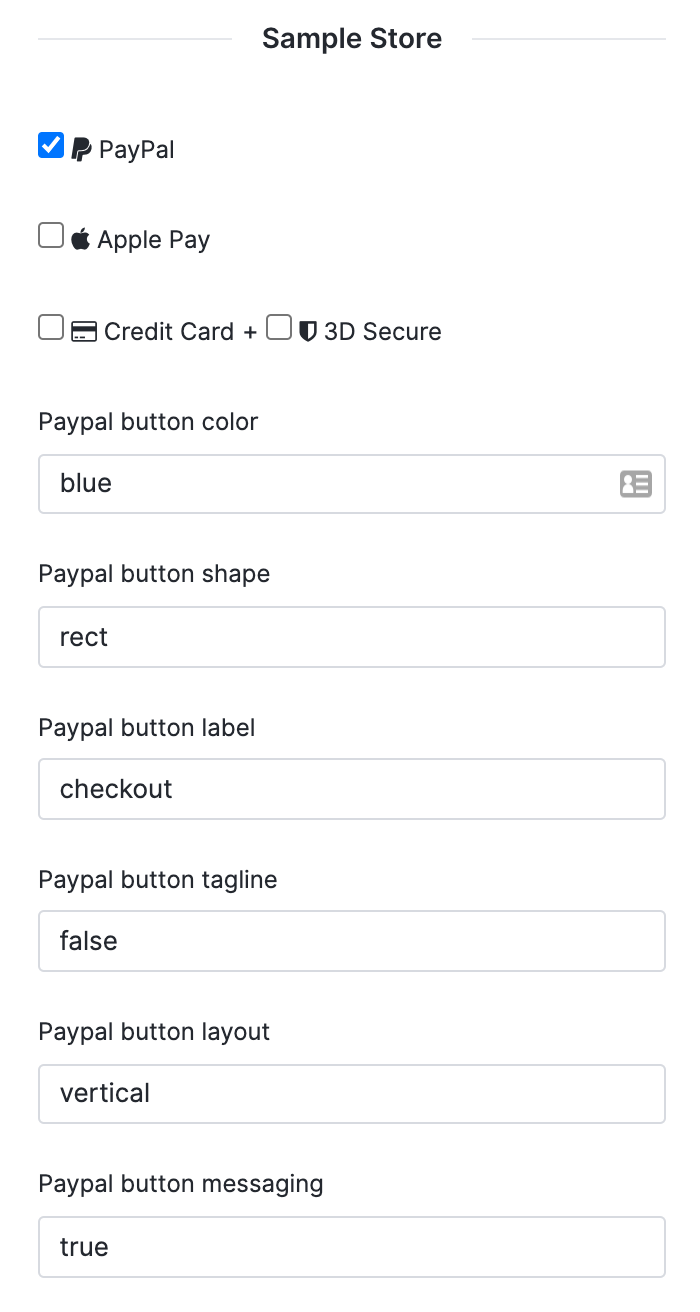Click the Sample Store heading
The height and width of the screenshot is (1312, 700).
click(x=352, y=39)
